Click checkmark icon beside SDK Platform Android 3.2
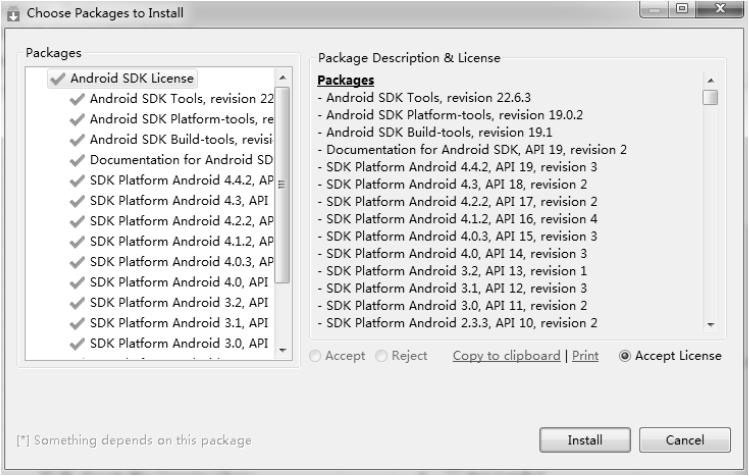 click(x=77, y=302)
